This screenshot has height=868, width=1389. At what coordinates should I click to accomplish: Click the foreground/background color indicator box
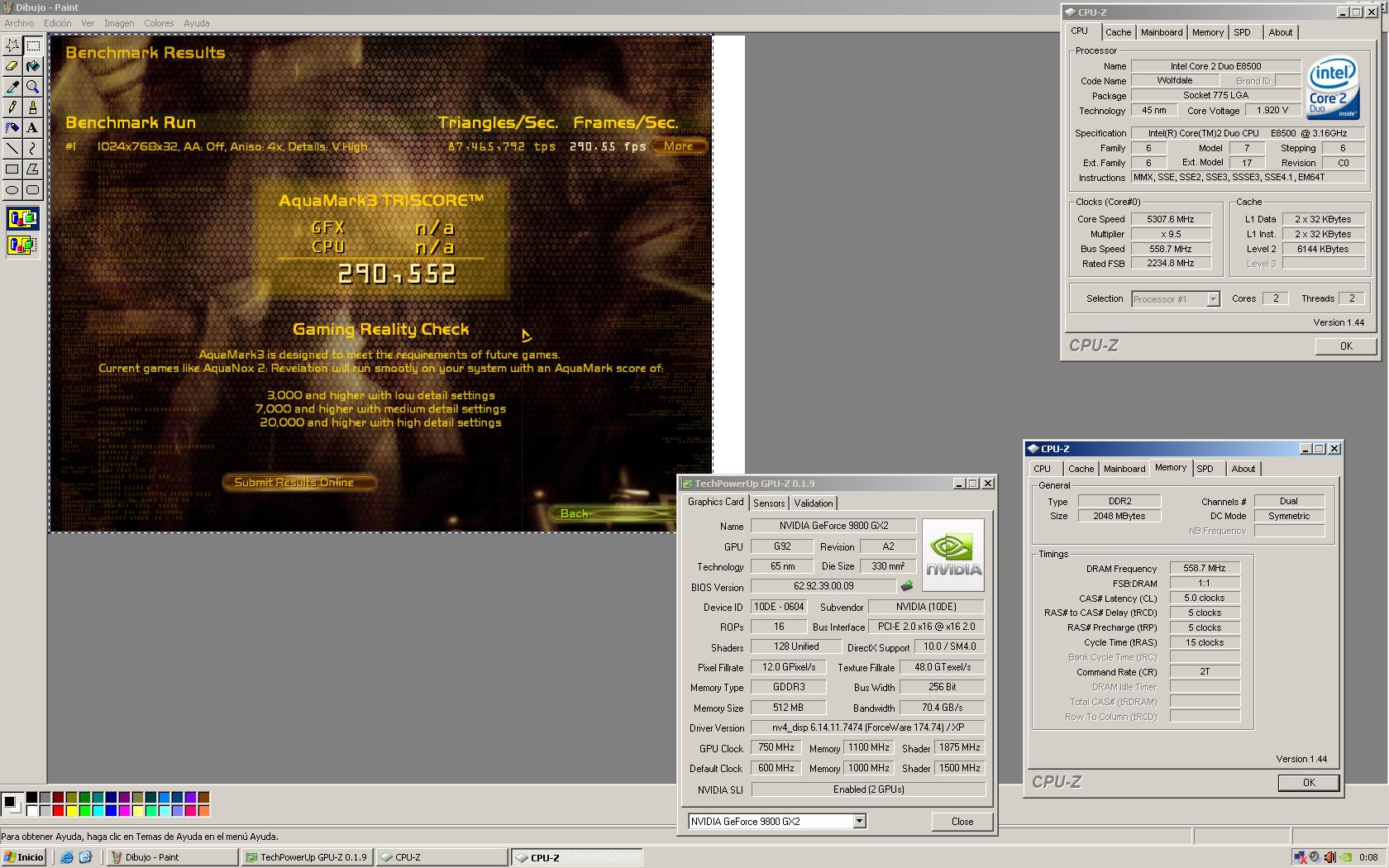(x=12, y=804)
